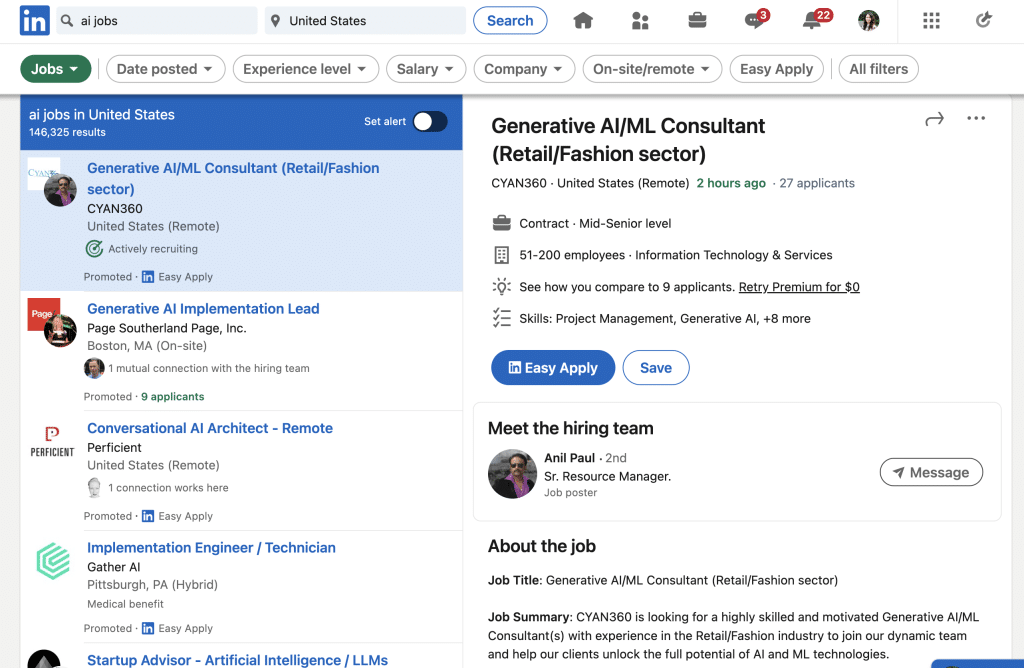This screenshot has width=1024, height=668.
Task: Toggle the Set alert switch
Action: pos(430,121)
